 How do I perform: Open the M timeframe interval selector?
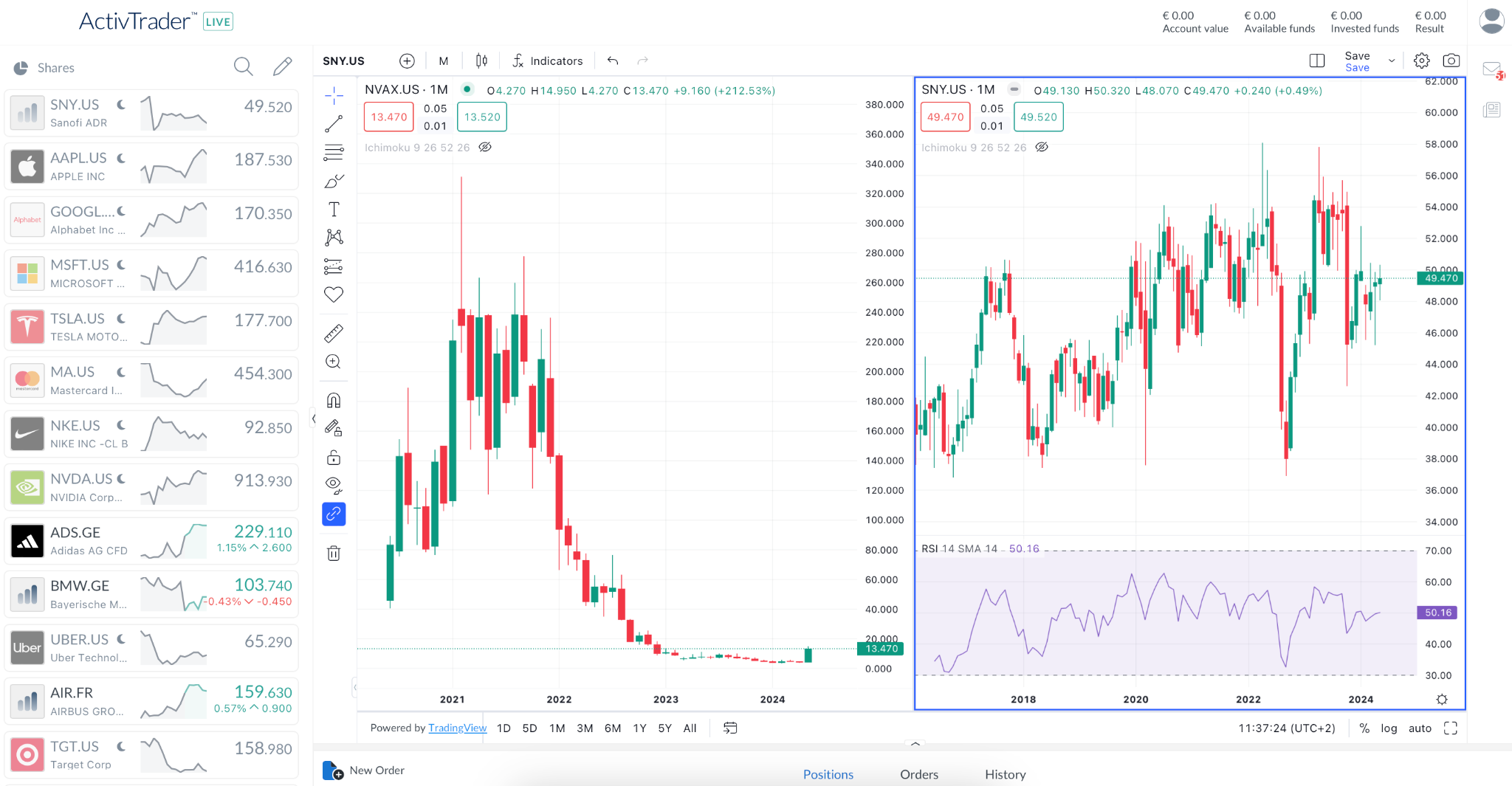[444, 61]
